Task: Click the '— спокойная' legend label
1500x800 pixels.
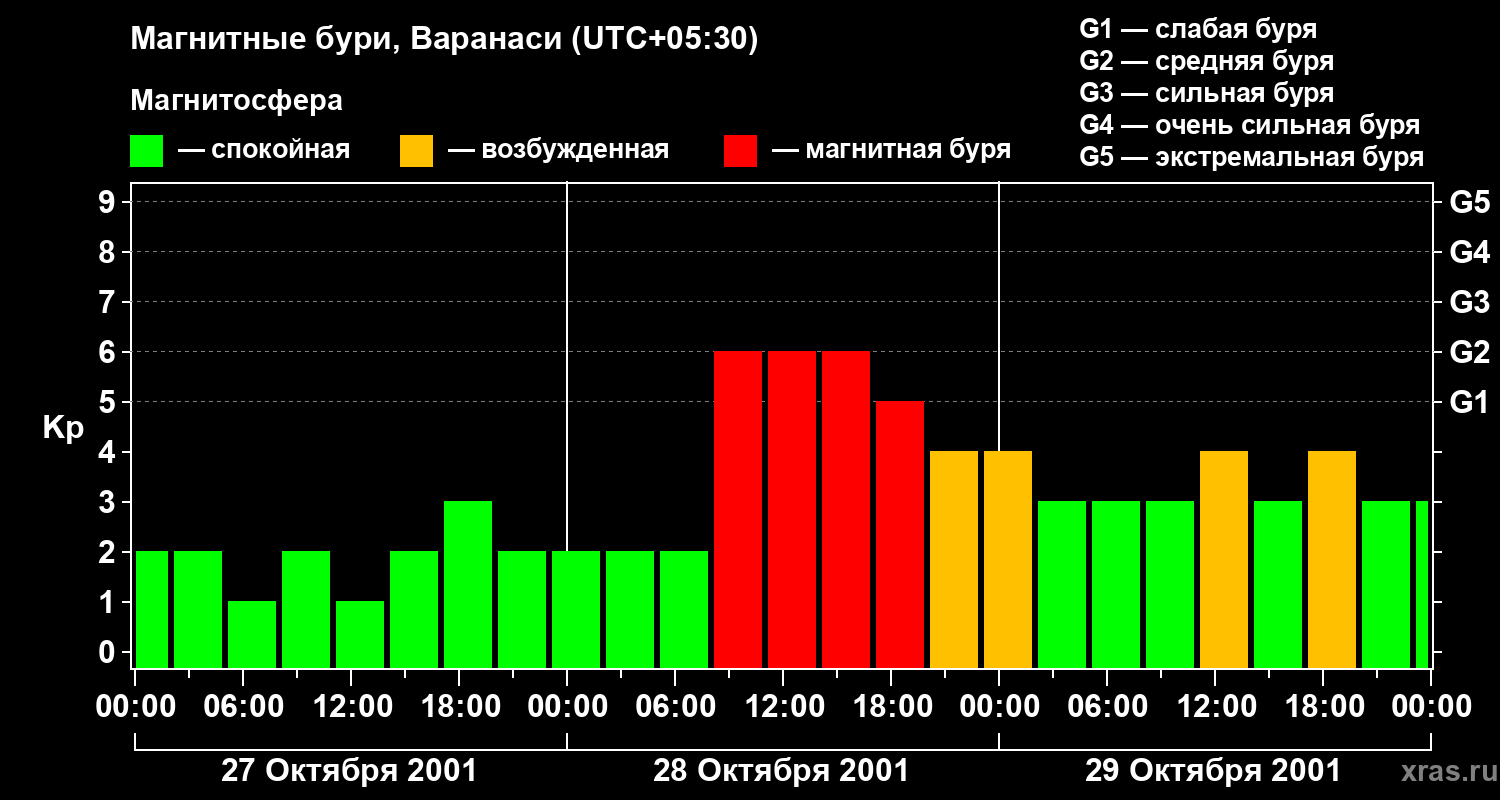Action: (264, 150)
